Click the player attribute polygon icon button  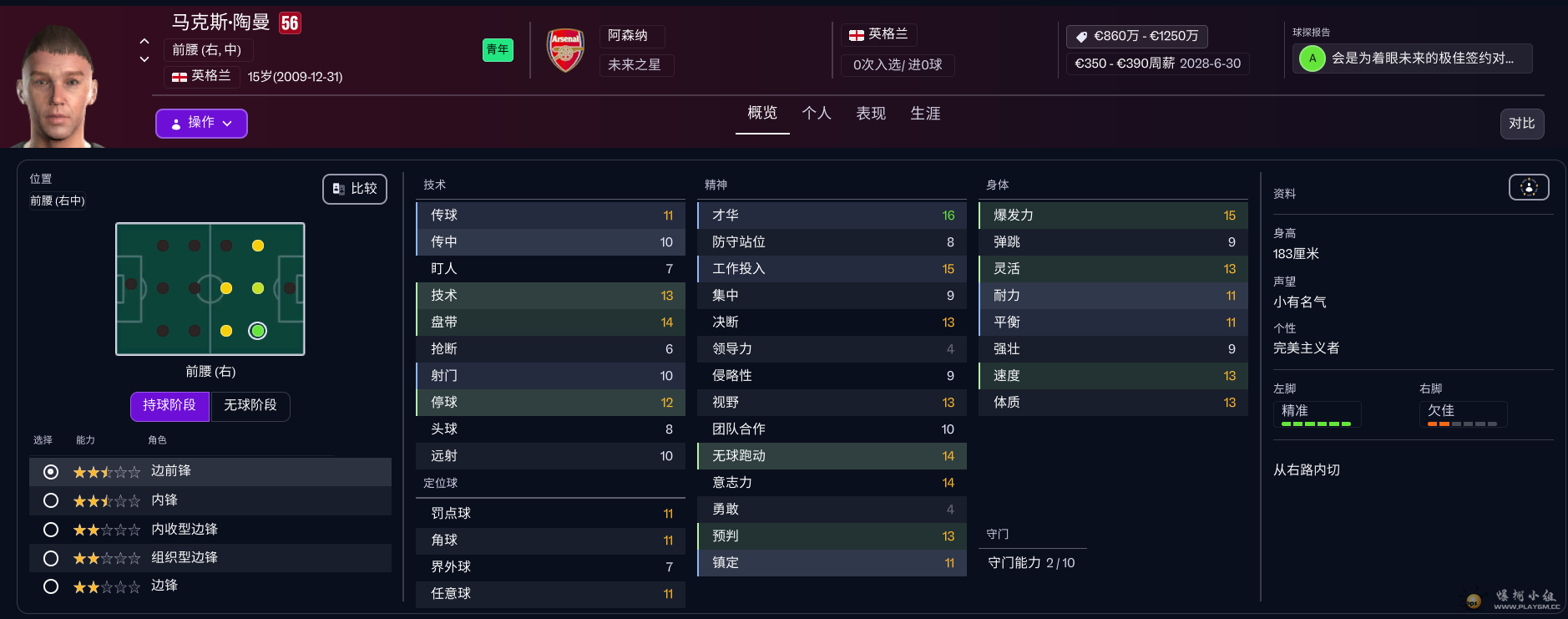pyautogui.click(x=1528, y=188)
